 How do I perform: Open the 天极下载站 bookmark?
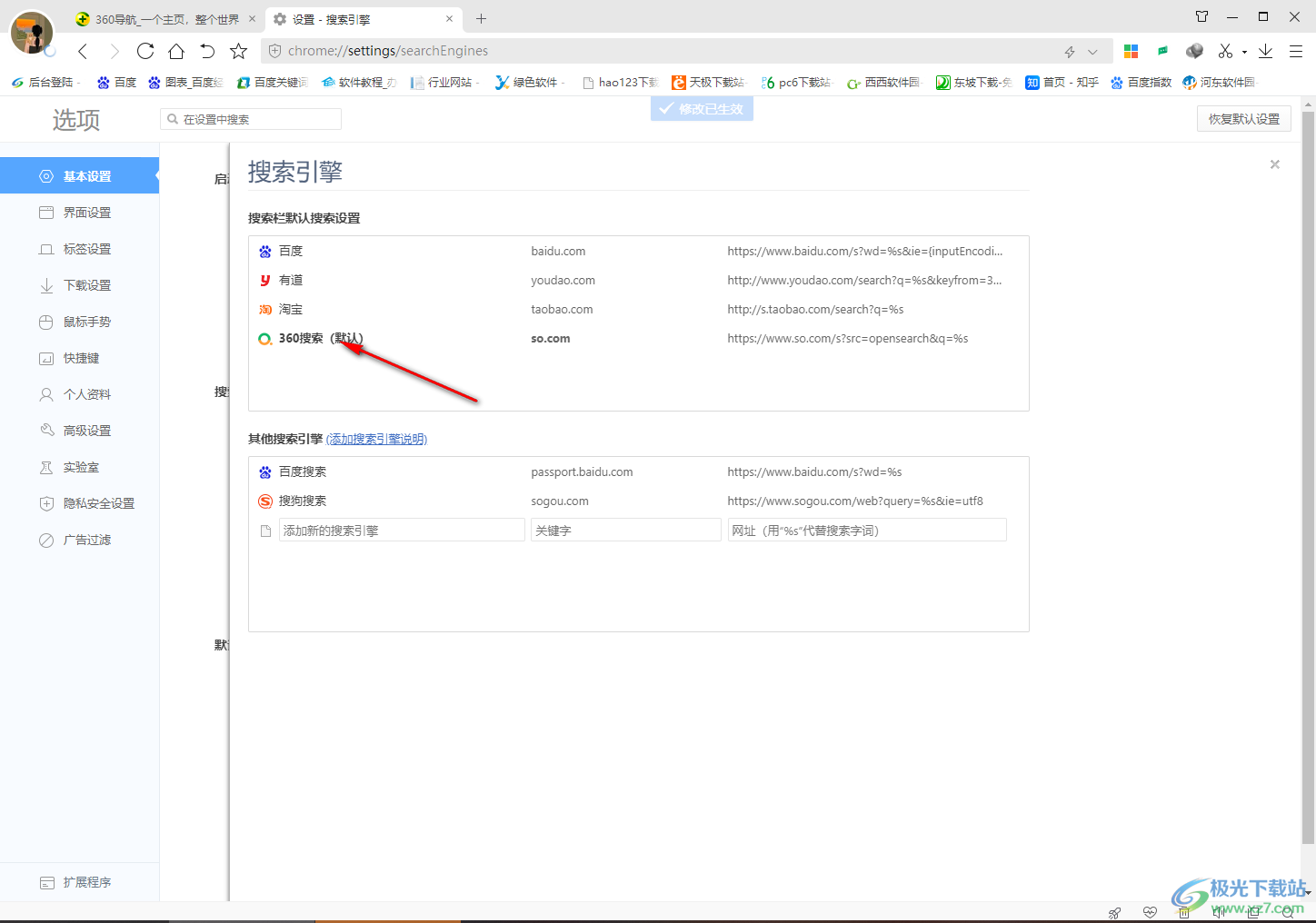click(x=709, y=82)
